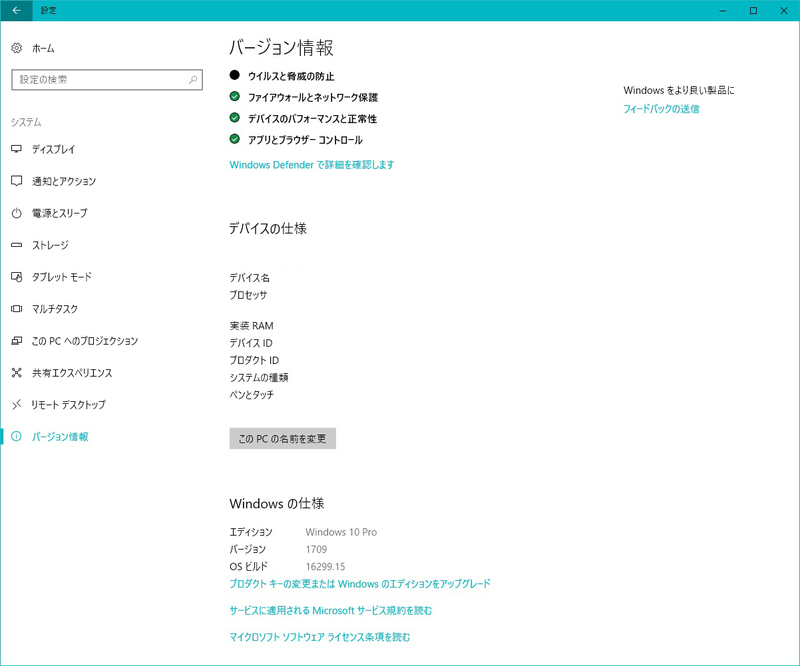Screen dimensions: 800x666
Task: Select the Storage drive icon
Action: pos(17,245)
